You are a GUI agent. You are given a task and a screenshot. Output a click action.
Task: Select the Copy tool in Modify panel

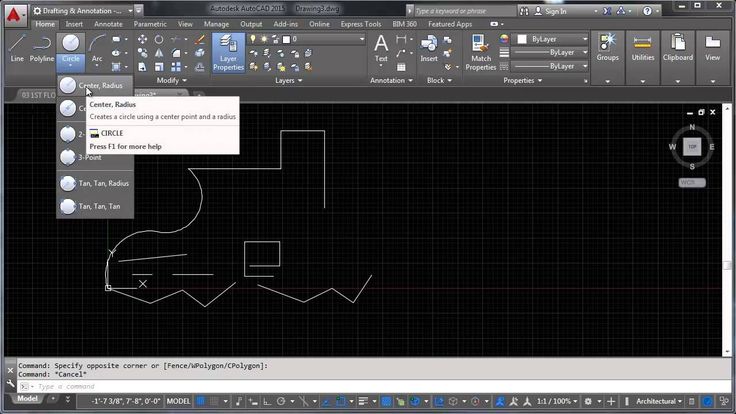142,53
